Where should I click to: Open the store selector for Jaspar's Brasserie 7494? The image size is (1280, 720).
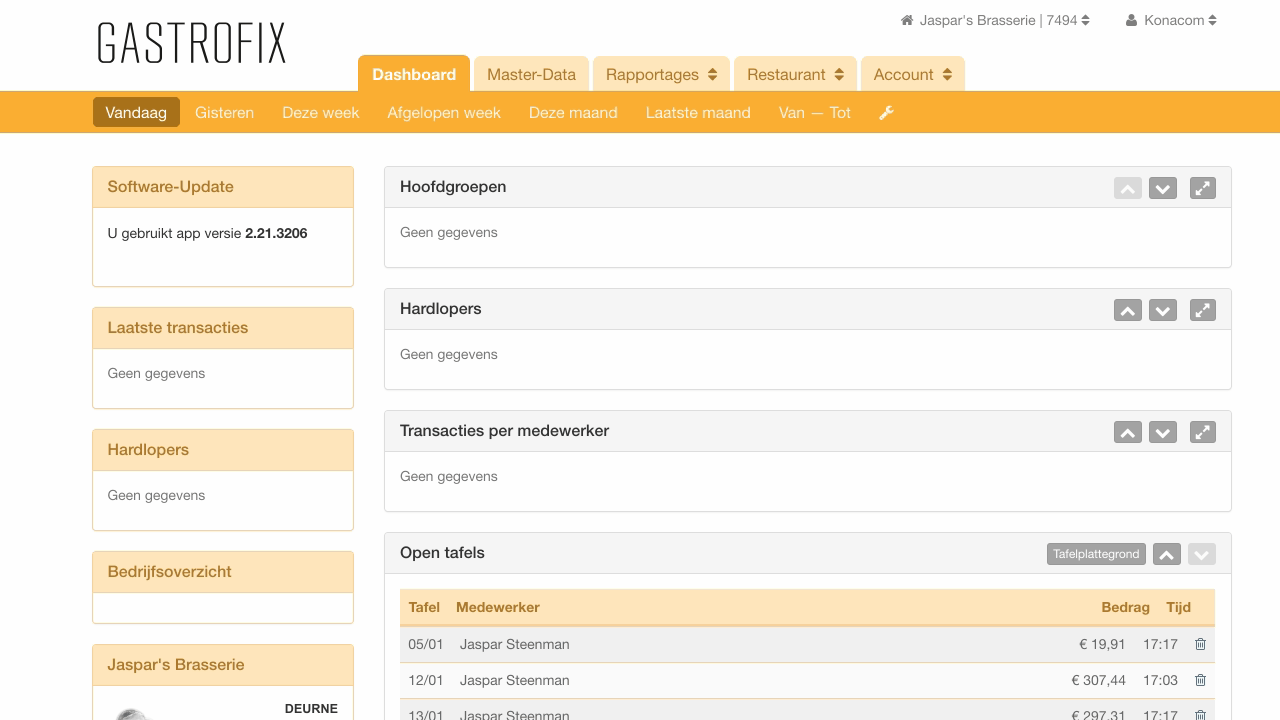click(994, 19)
